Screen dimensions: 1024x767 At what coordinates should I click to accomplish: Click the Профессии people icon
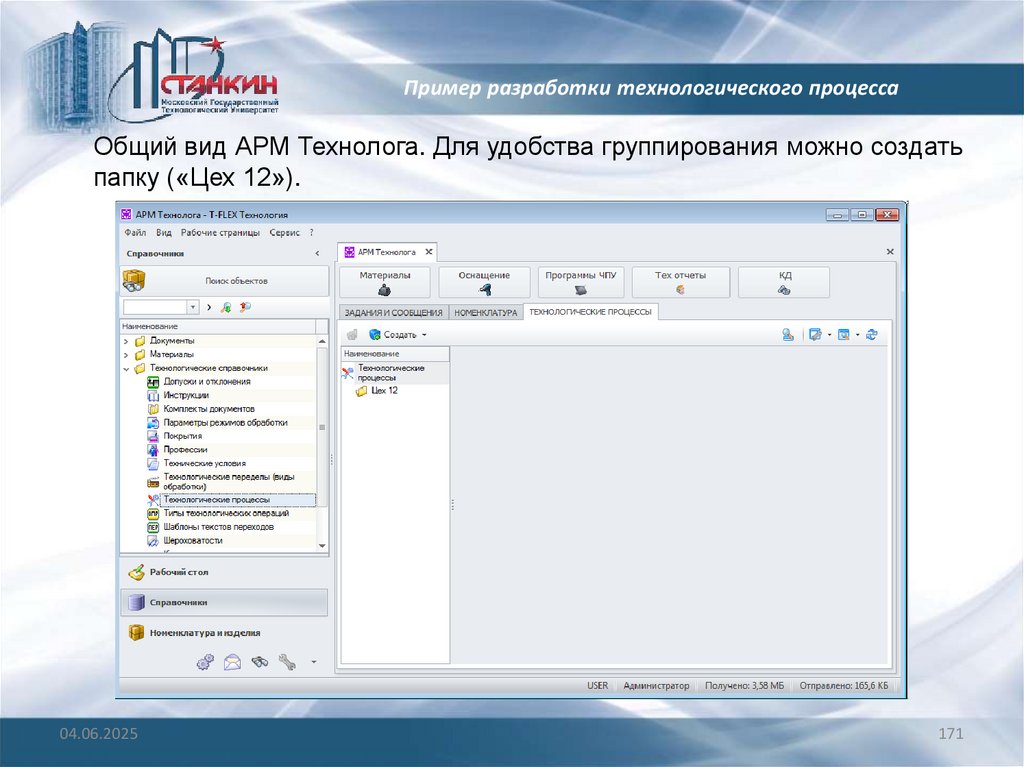coord(153,449)
